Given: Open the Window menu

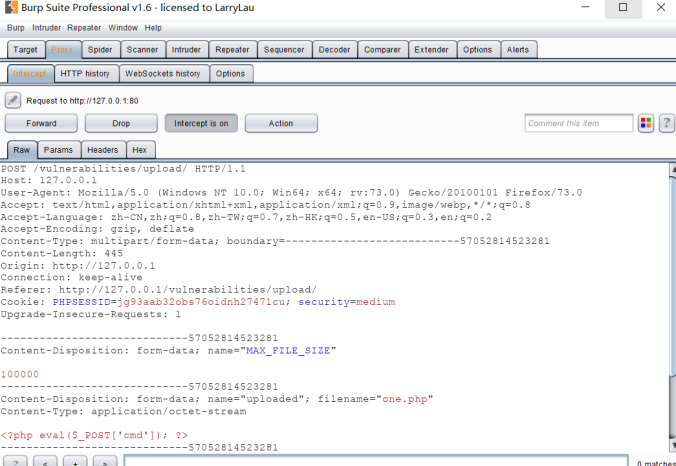Looking at the screenshot, I should pyautogui.click(x=123, y=28).
